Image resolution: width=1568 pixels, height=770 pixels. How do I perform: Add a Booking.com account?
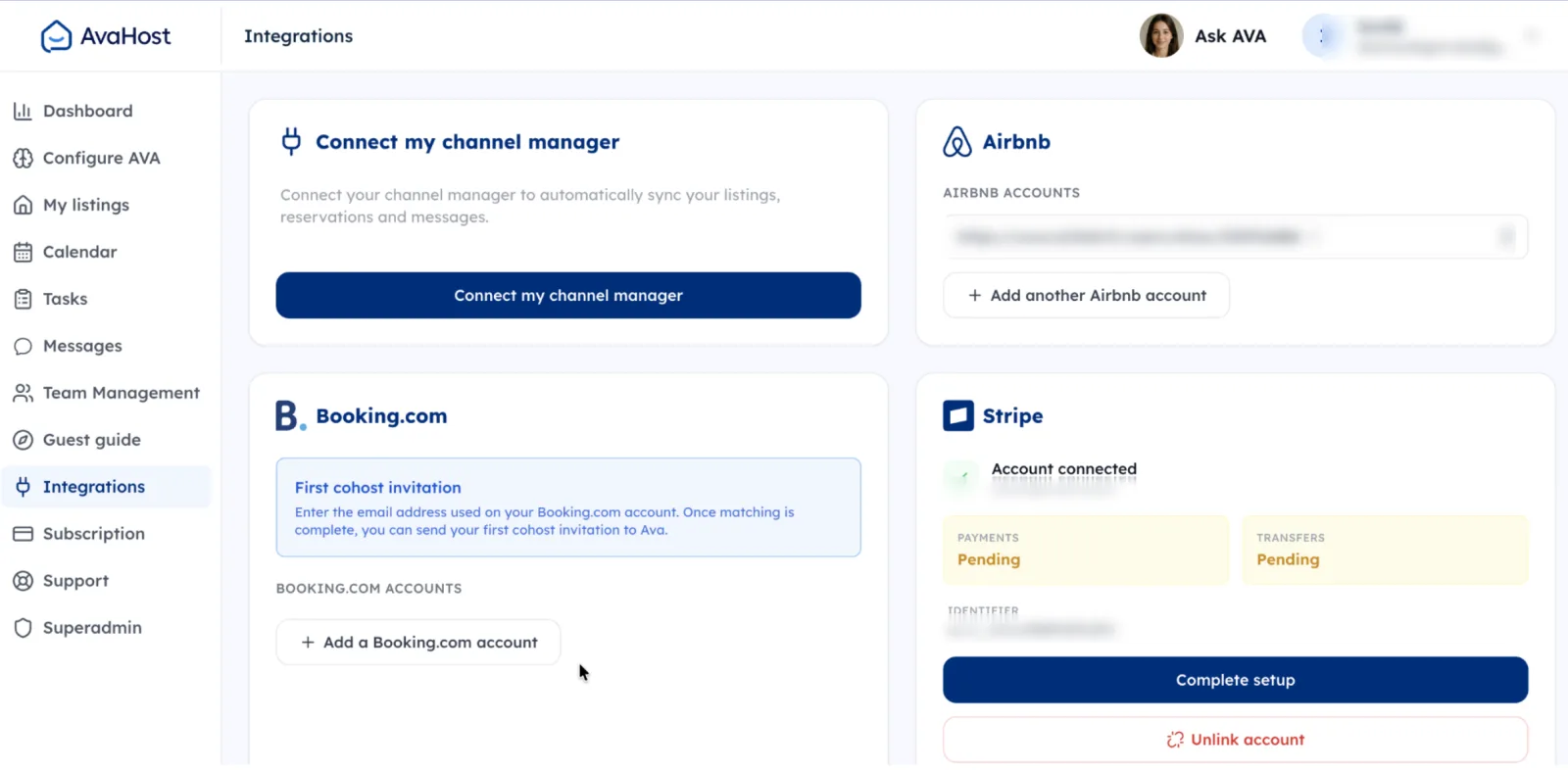coord(418,642)
